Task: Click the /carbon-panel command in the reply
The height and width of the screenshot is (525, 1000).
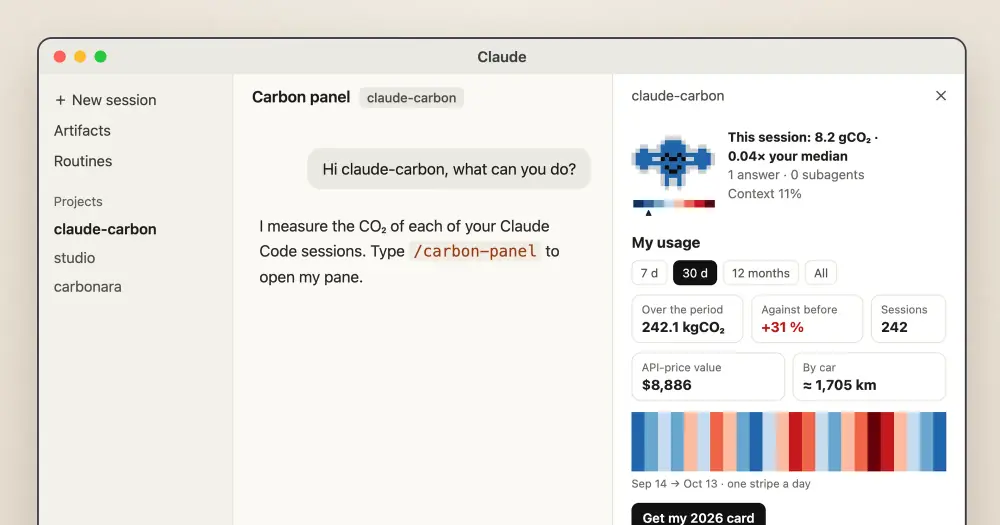Action: point(475,251)
